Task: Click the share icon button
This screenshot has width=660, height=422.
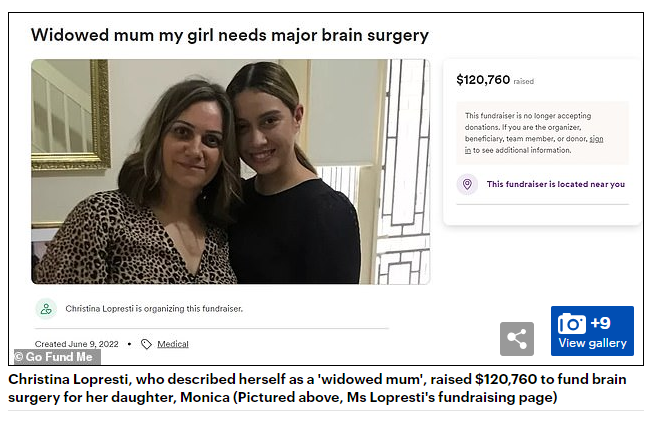Action: click(516, 339)
